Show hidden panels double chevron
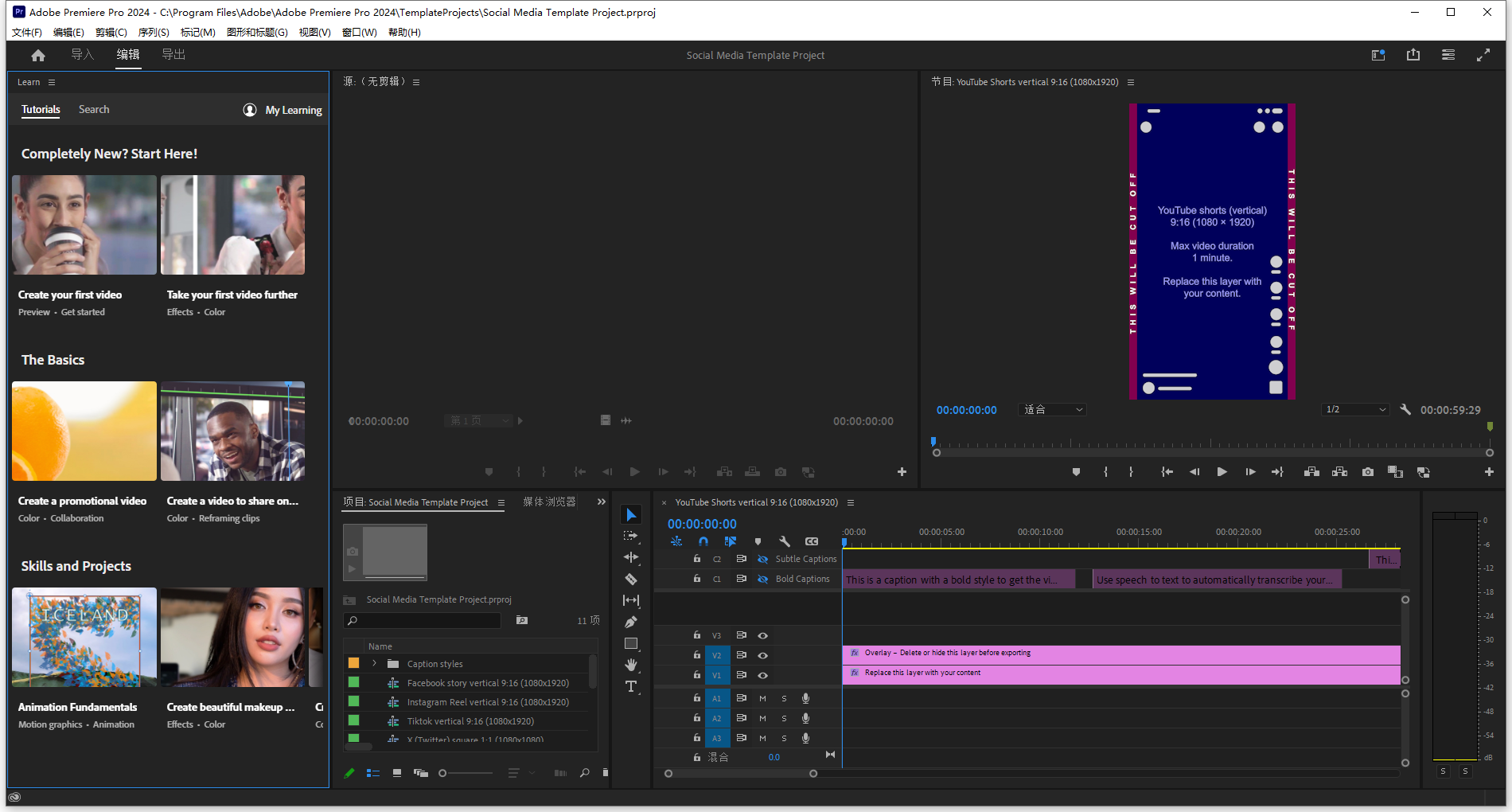Viewport: 1512px width, 812px height. pos(602,502)
